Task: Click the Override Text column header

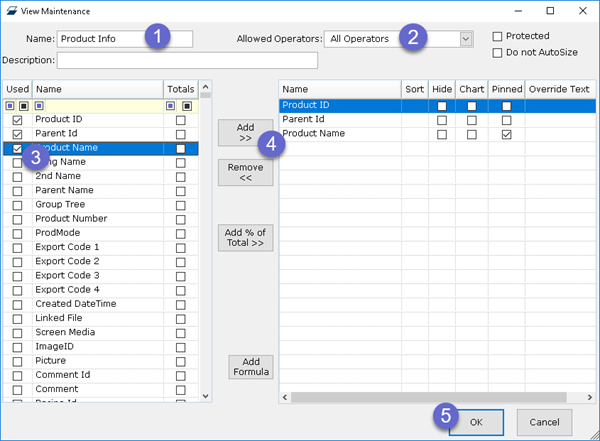Action: coord(560,89)
